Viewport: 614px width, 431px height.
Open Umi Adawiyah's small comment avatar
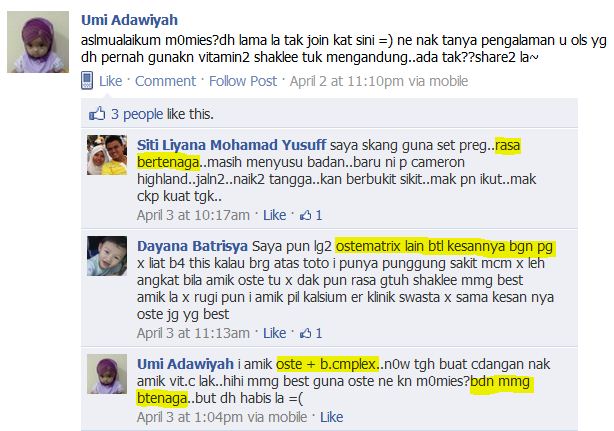click(x=107, y=374)
